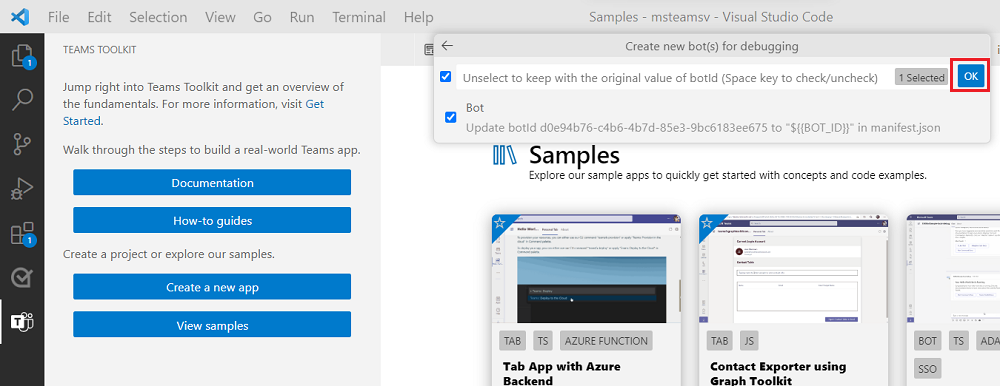This screenshot has height=386, width=1000.
Task: Open the Run menu
Action: click(302, 17)
